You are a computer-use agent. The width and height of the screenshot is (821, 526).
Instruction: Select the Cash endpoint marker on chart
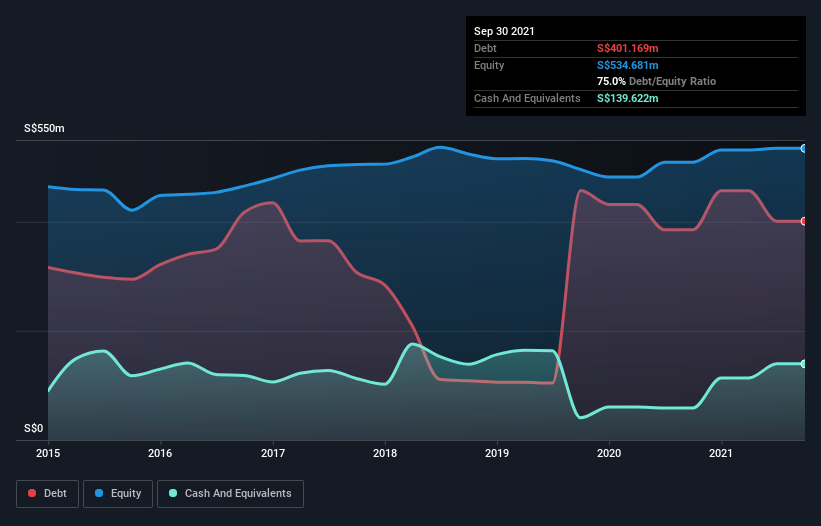click(x=804, y=364)
